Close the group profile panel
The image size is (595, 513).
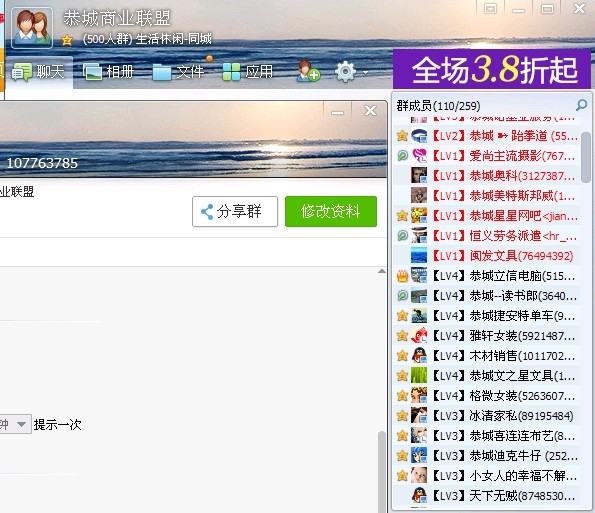point(370,111)
